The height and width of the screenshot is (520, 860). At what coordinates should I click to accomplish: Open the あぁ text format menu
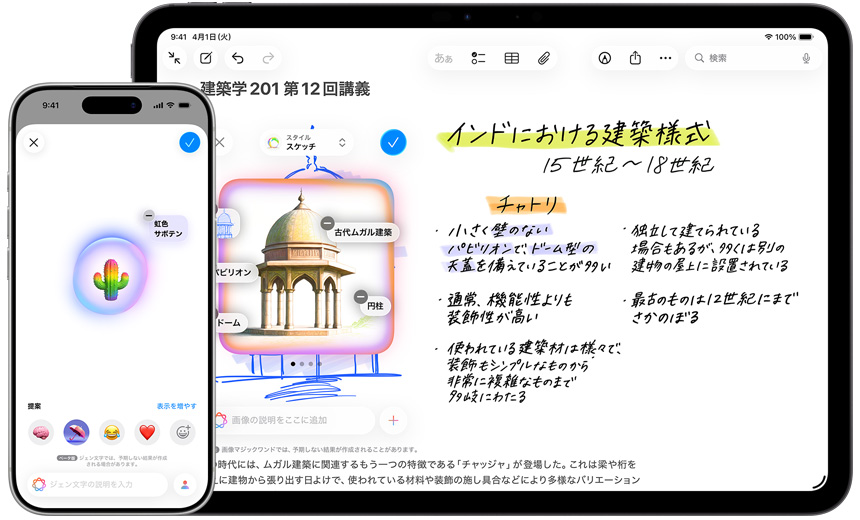(x=443, y=58)
